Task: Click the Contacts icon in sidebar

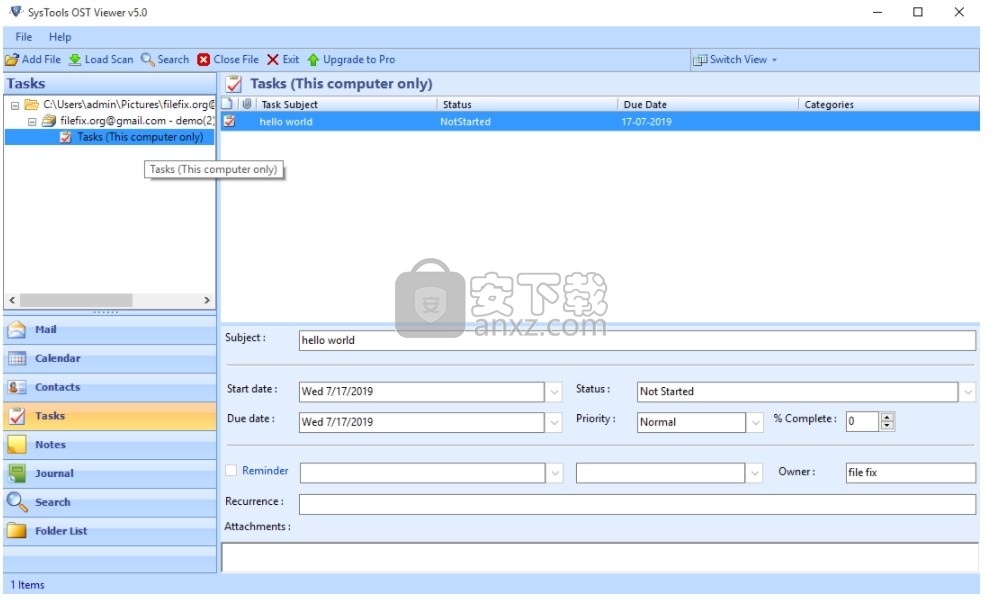Action: (17, 387)
